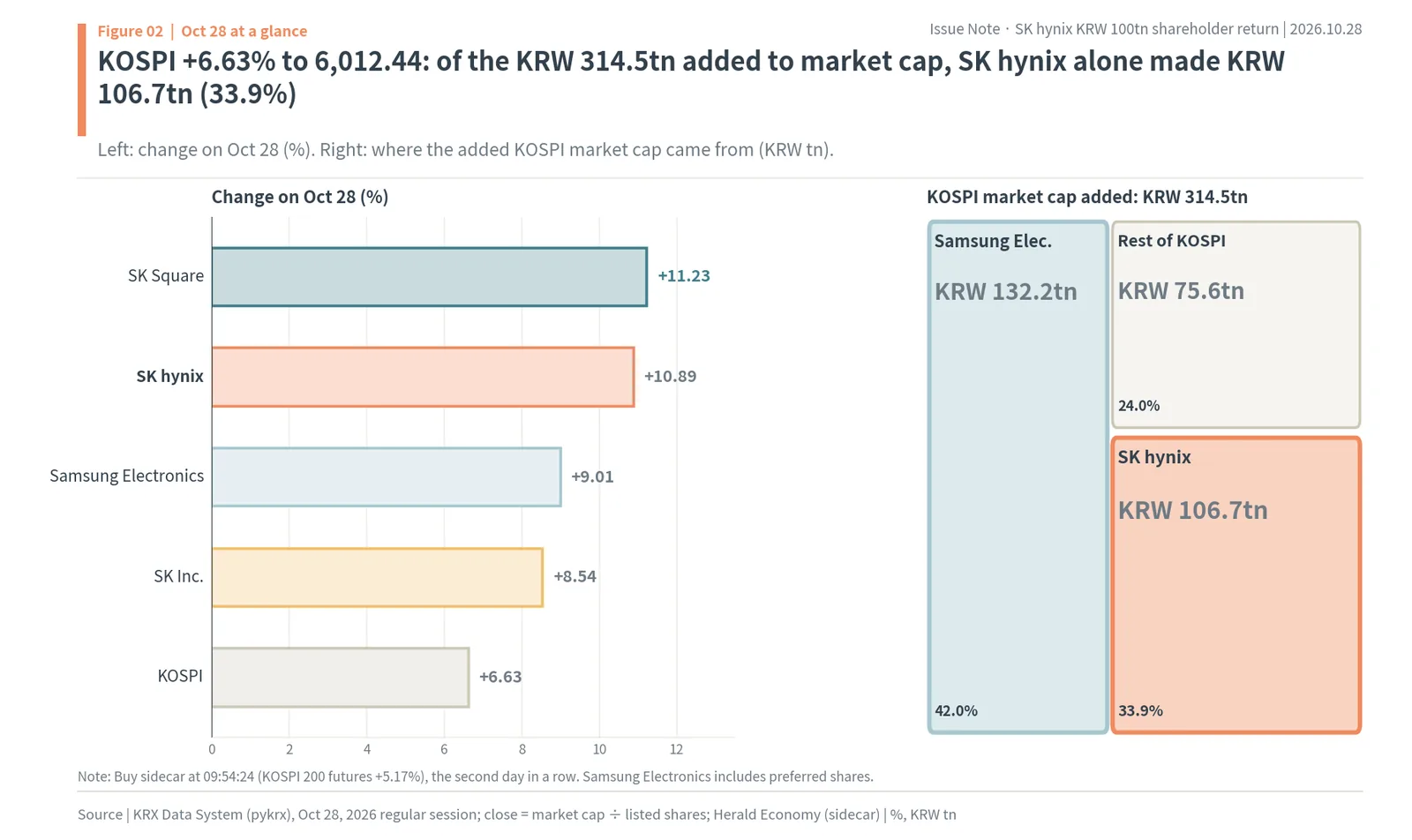The width and height of the screenshot is (1412, 840).
Task: Click the KRX Data System source line
Action: coord(517,815)
